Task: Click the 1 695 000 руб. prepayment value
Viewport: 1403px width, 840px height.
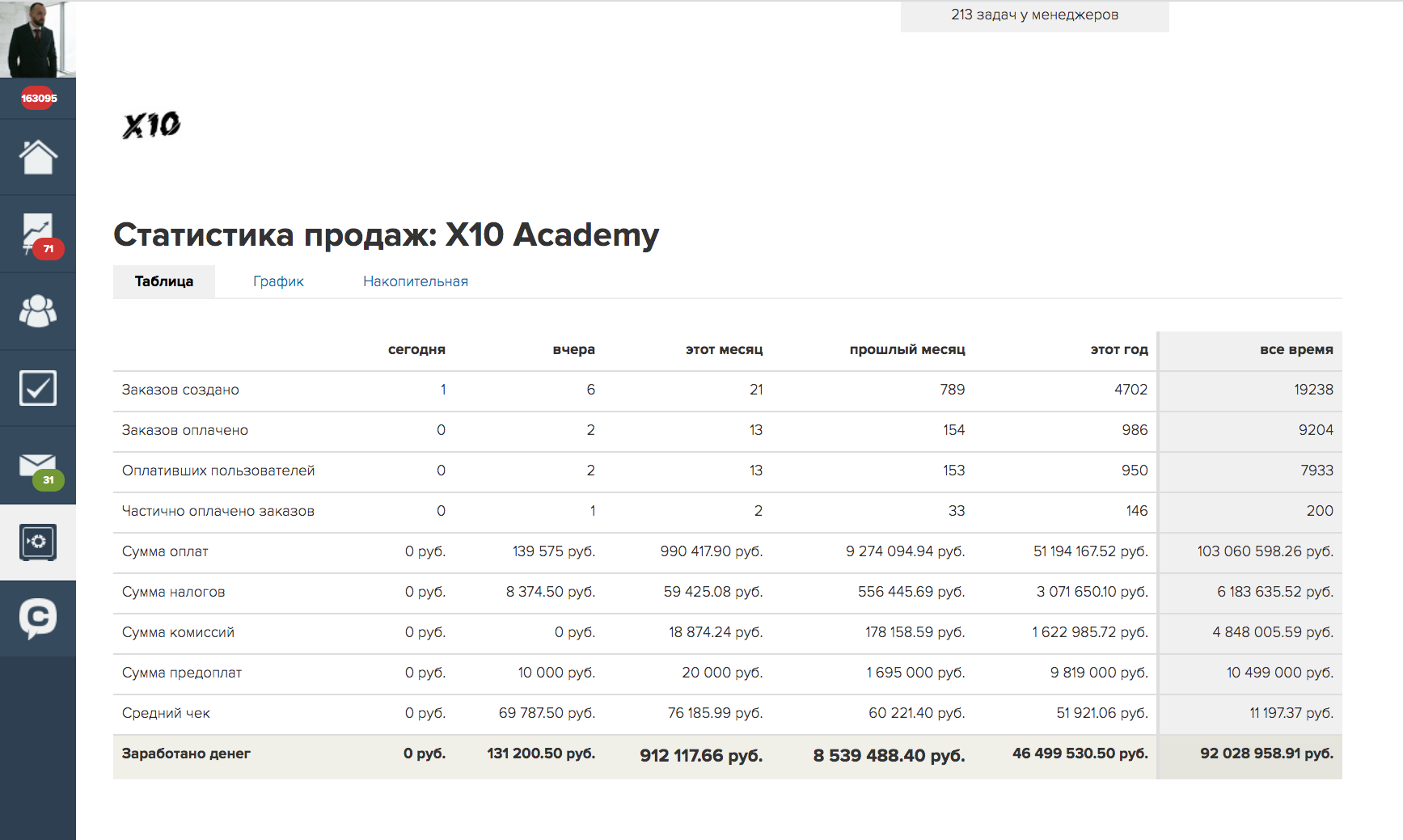Action: [915, 673]
